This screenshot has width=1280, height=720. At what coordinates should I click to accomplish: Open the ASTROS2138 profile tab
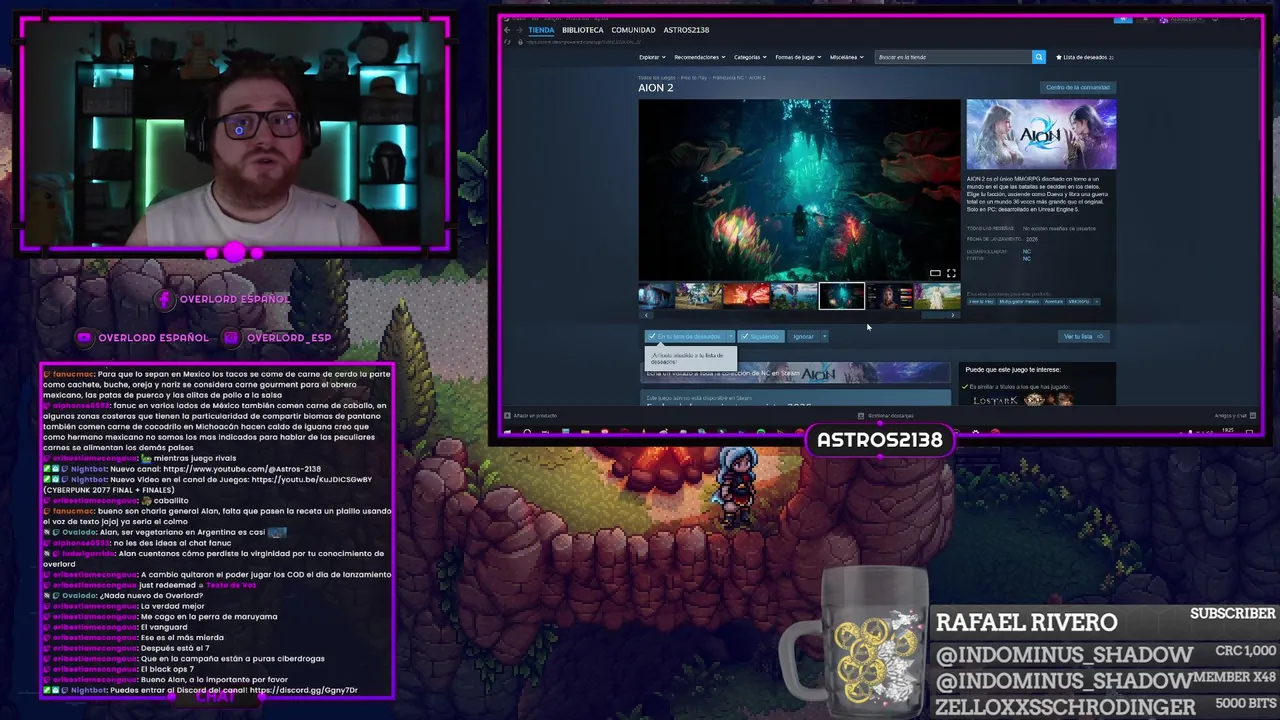(x=686, y=30)
